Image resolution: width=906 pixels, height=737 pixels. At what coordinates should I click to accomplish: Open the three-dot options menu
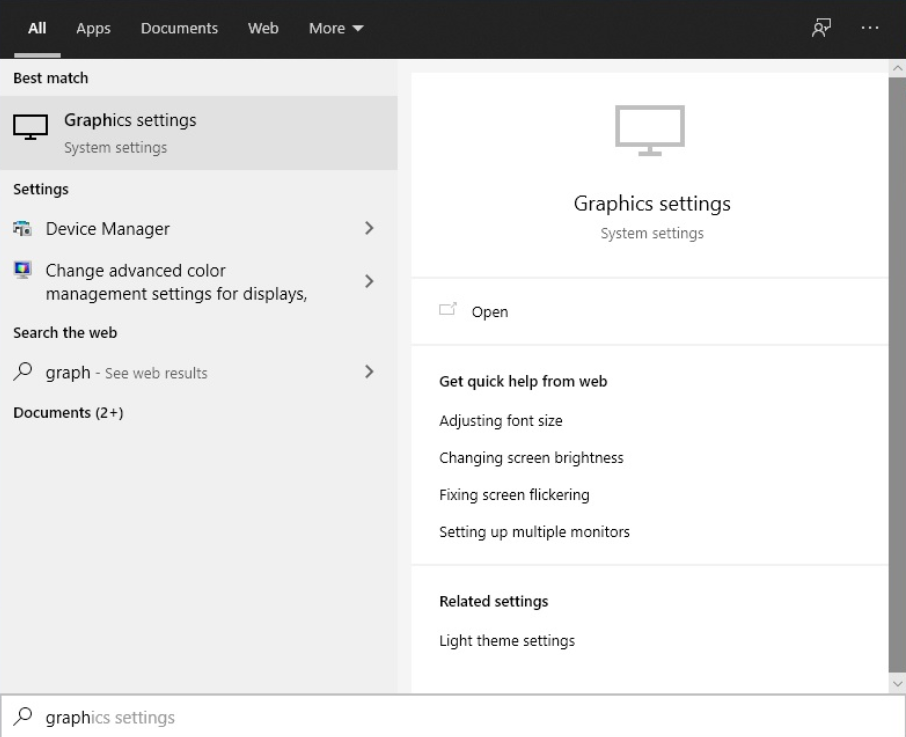click(x=870, y=28)
